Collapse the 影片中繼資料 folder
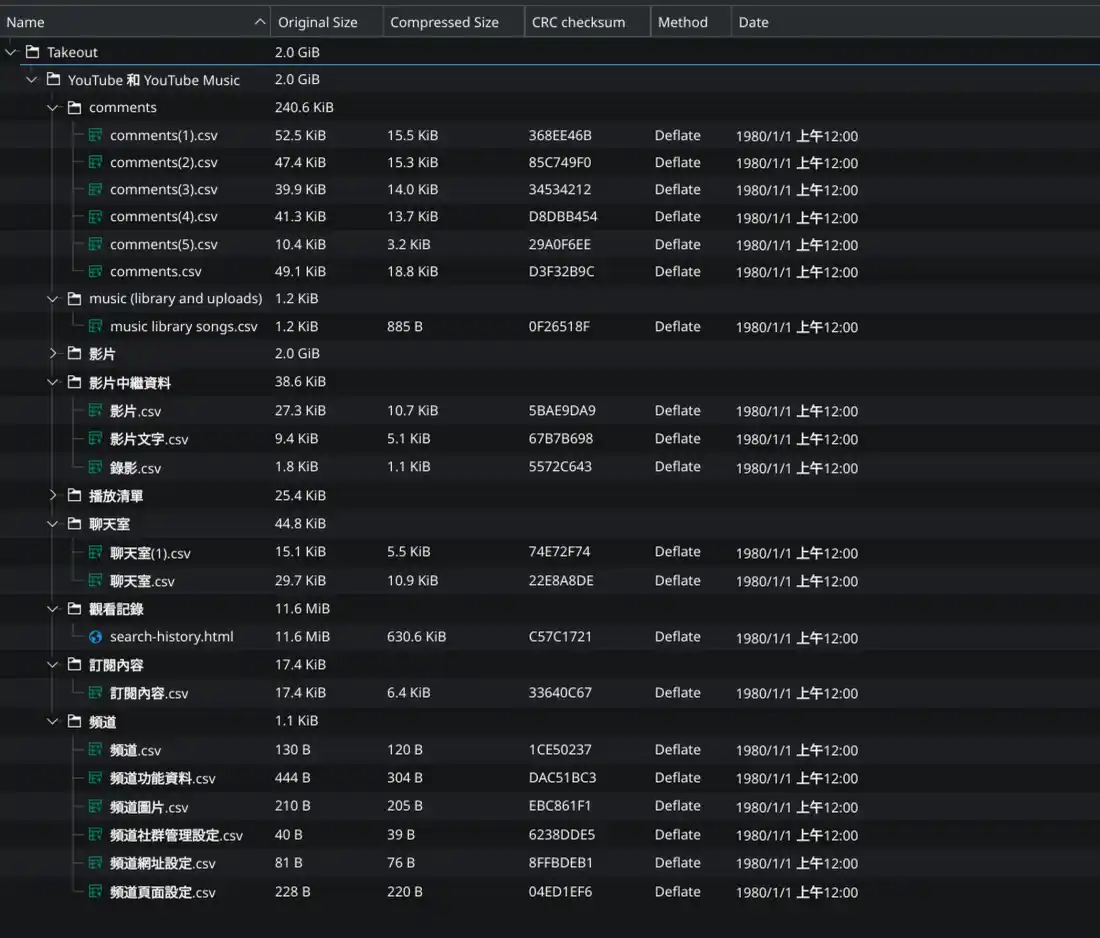 (53, 382)
